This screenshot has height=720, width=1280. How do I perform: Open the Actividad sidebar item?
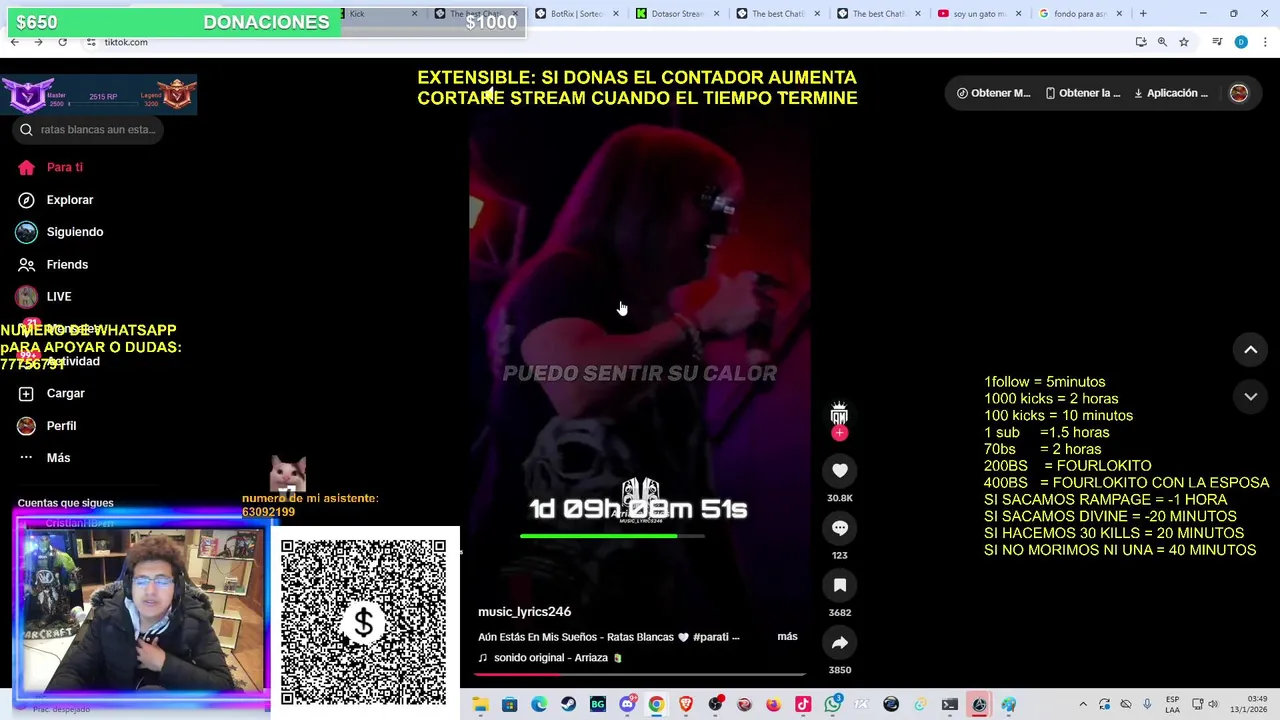click(x=60, y=361)
